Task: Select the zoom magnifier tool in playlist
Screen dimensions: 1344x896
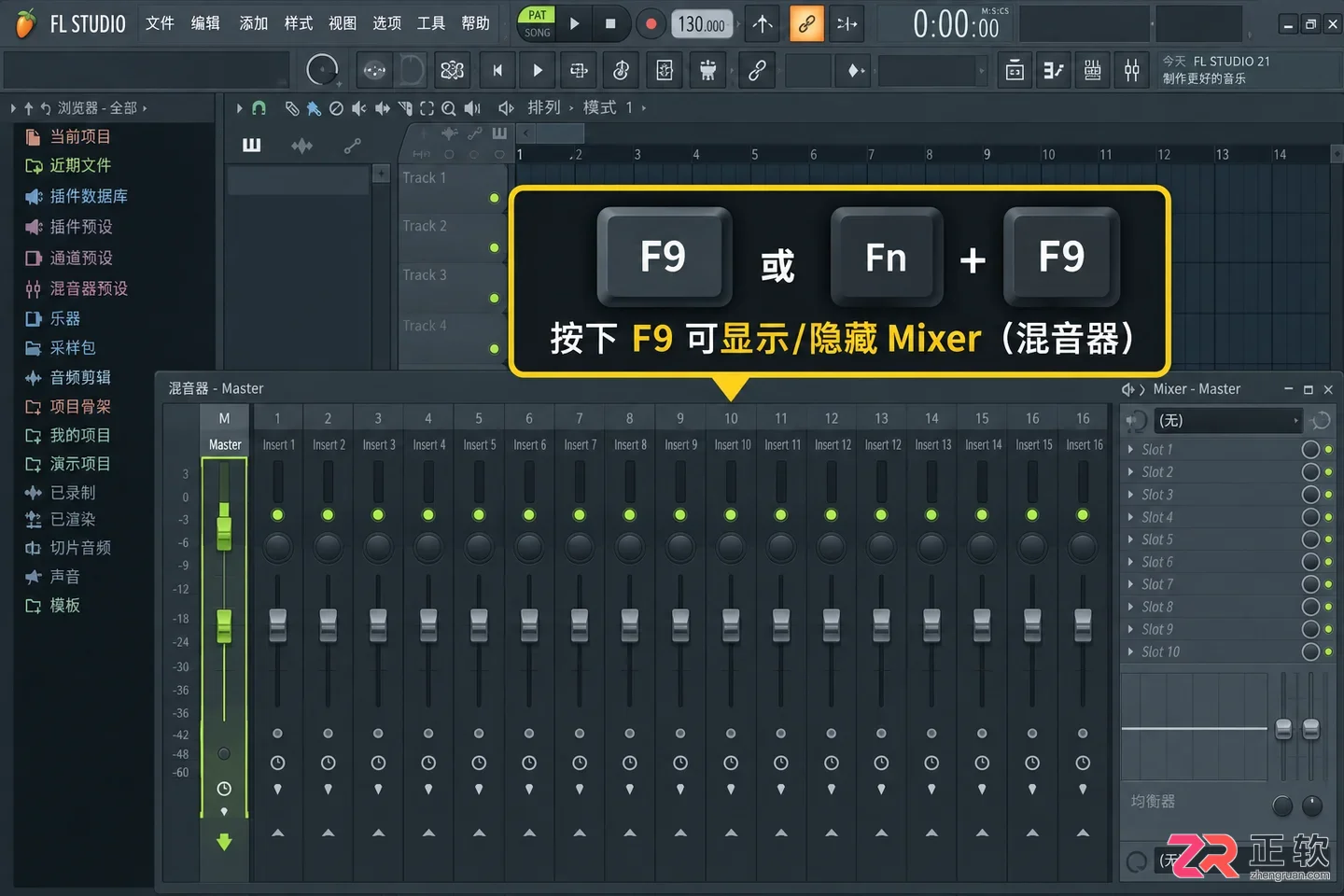Action: 449,108
